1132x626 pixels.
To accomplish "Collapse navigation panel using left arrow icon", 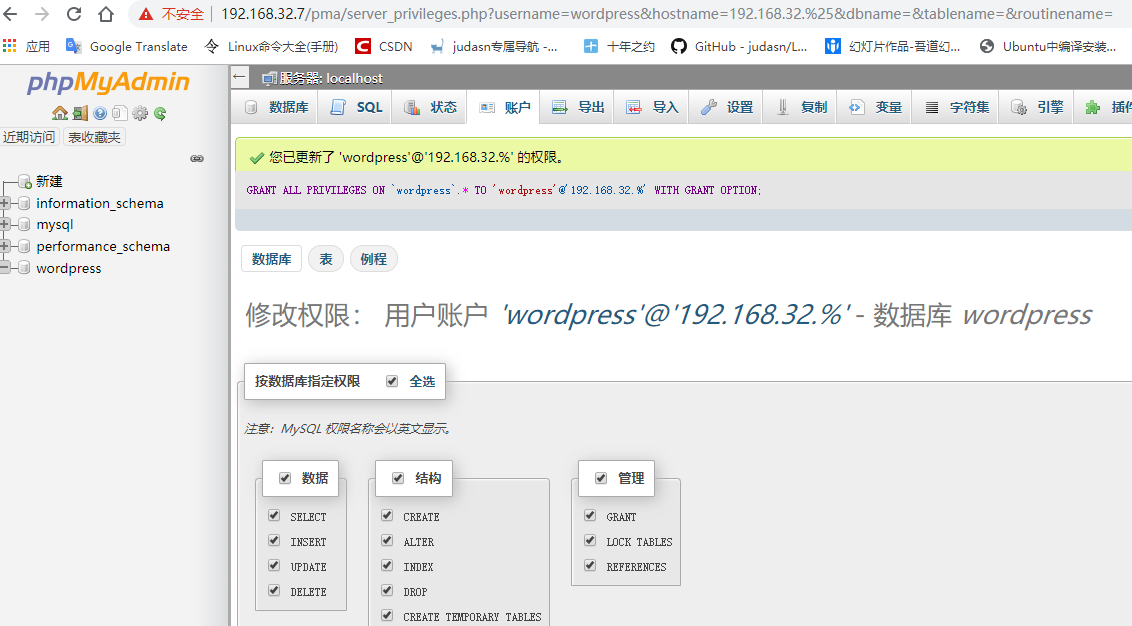I will 237,77.
